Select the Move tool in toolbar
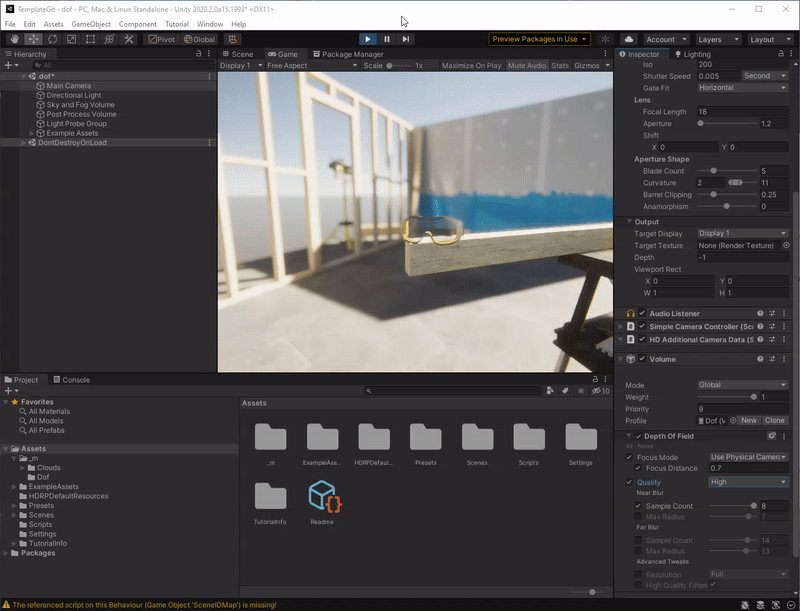 coord(33,39)
